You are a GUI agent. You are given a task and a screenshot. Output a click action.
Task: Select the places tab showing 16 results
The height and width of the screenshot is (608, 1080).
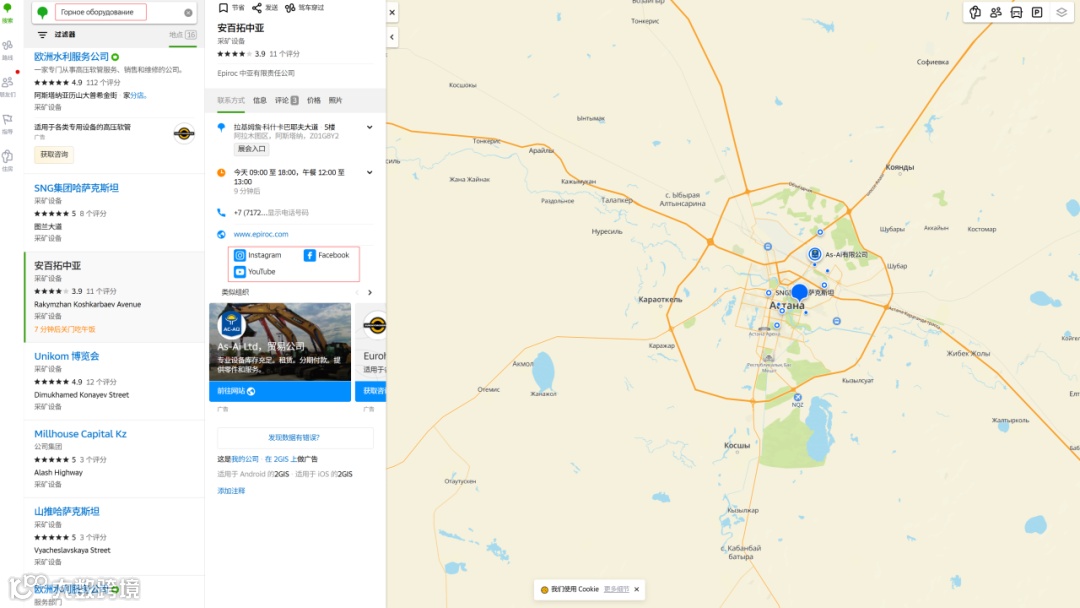click(x=183, y=35)
